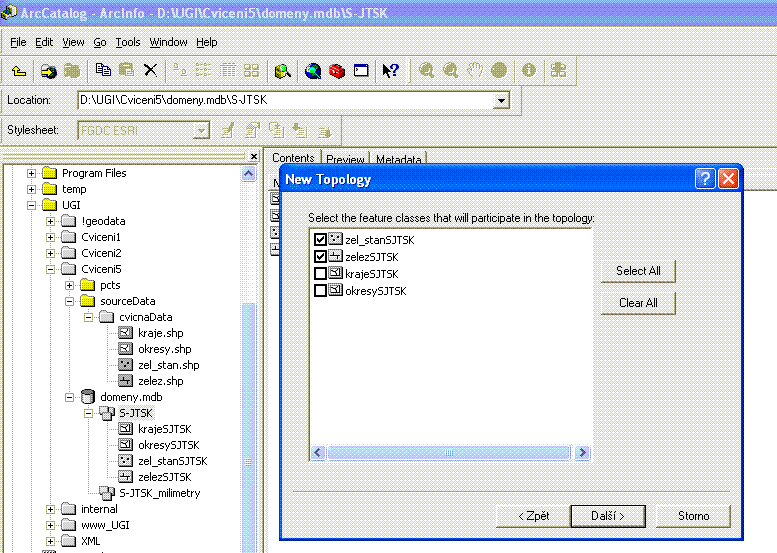Collapse the UGI folder node
Screen dimensions: 777x553
[31, 205]
